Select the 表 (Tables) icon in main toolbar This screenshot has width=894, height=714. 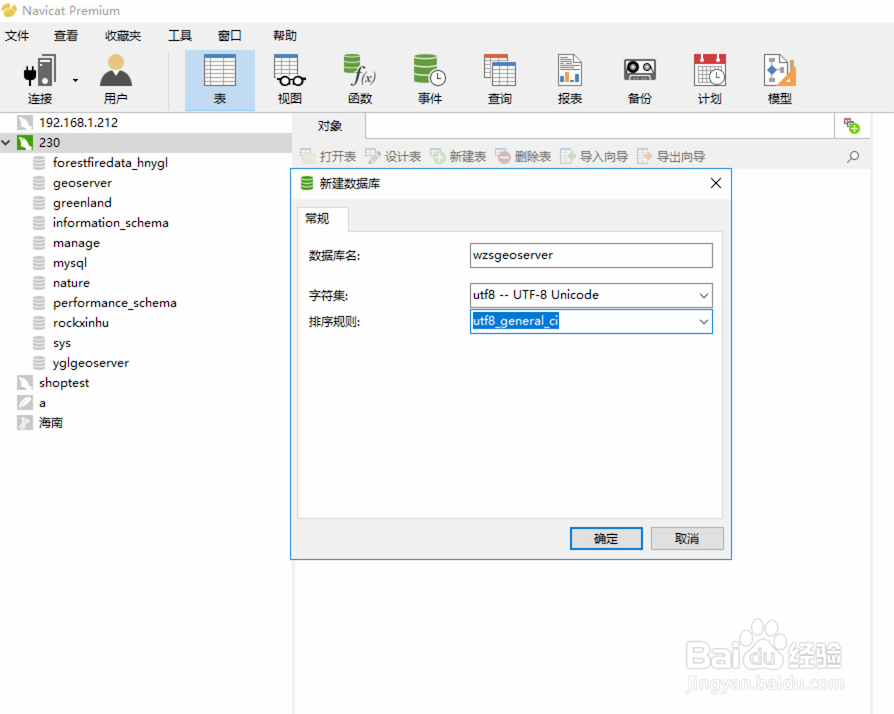pos(219,78)
